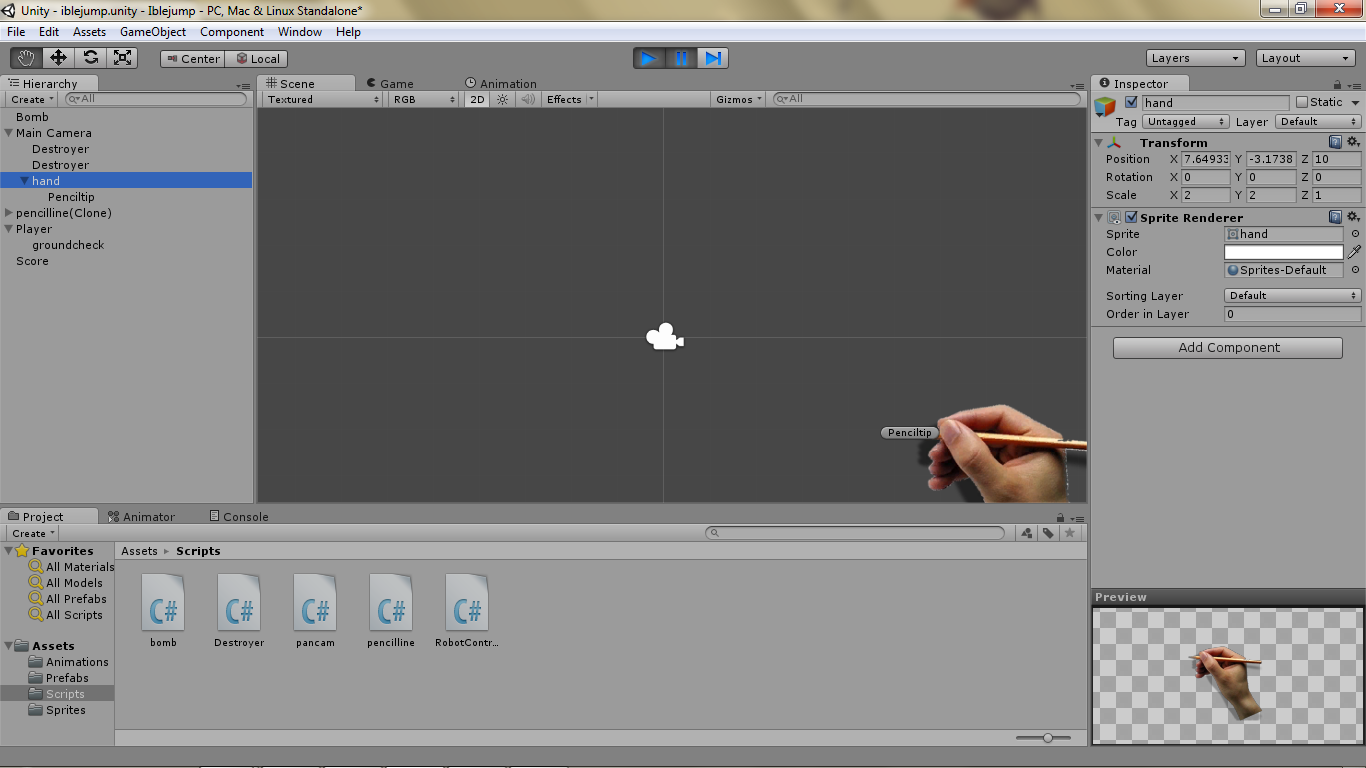This screenshot has width=1366, height=768.
Task: Click the GameObject cube icon in Inspector
Action: coord(1105,106)
